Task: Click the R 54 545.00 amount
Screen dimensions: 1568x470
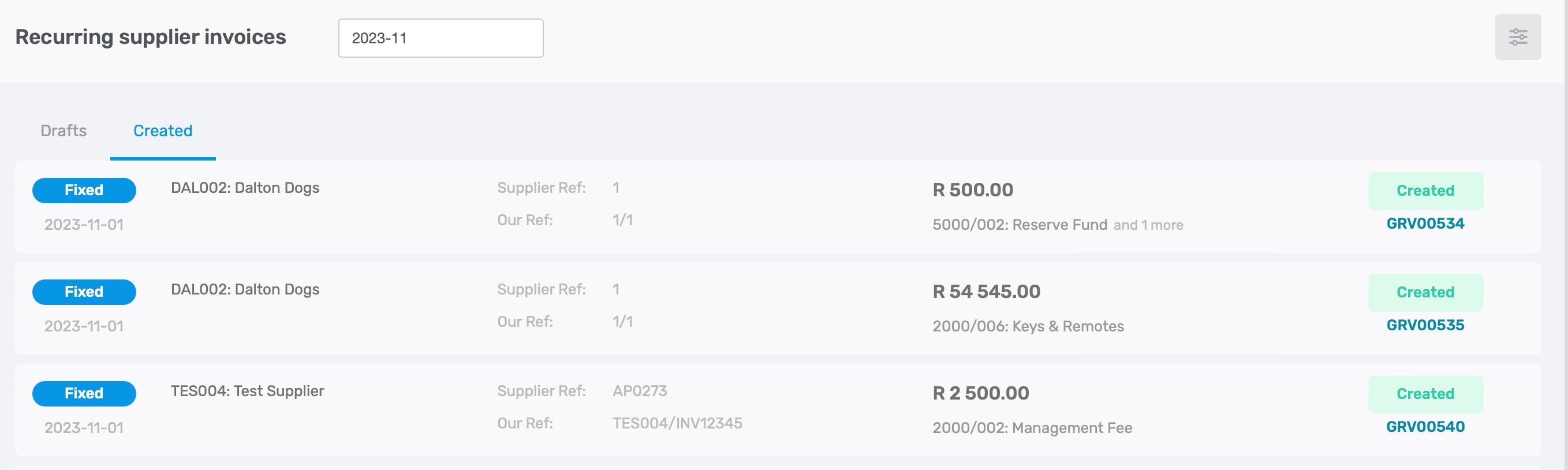Action: 986,292
